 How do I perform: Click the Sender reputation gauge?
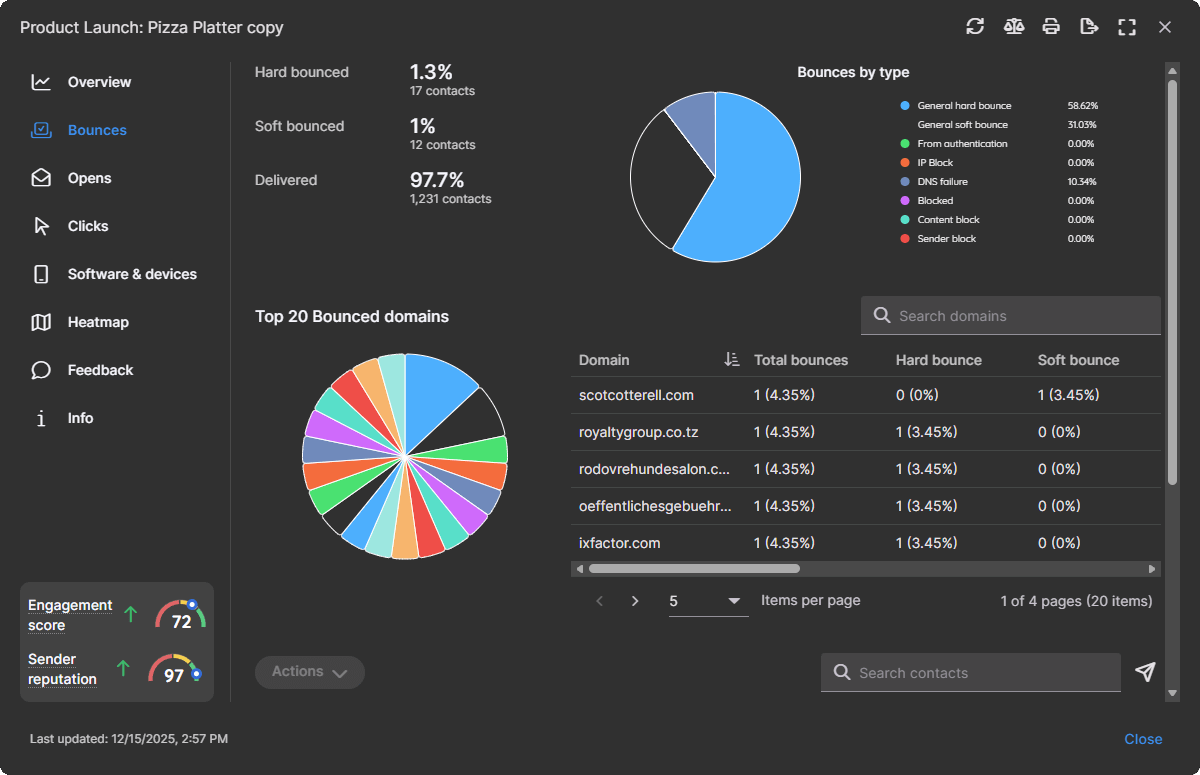tap(176, 668)
